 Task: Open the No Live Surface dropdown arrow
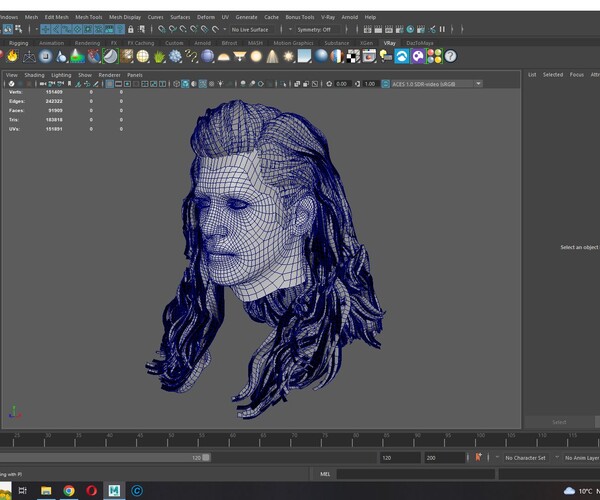tap(225, 29)
